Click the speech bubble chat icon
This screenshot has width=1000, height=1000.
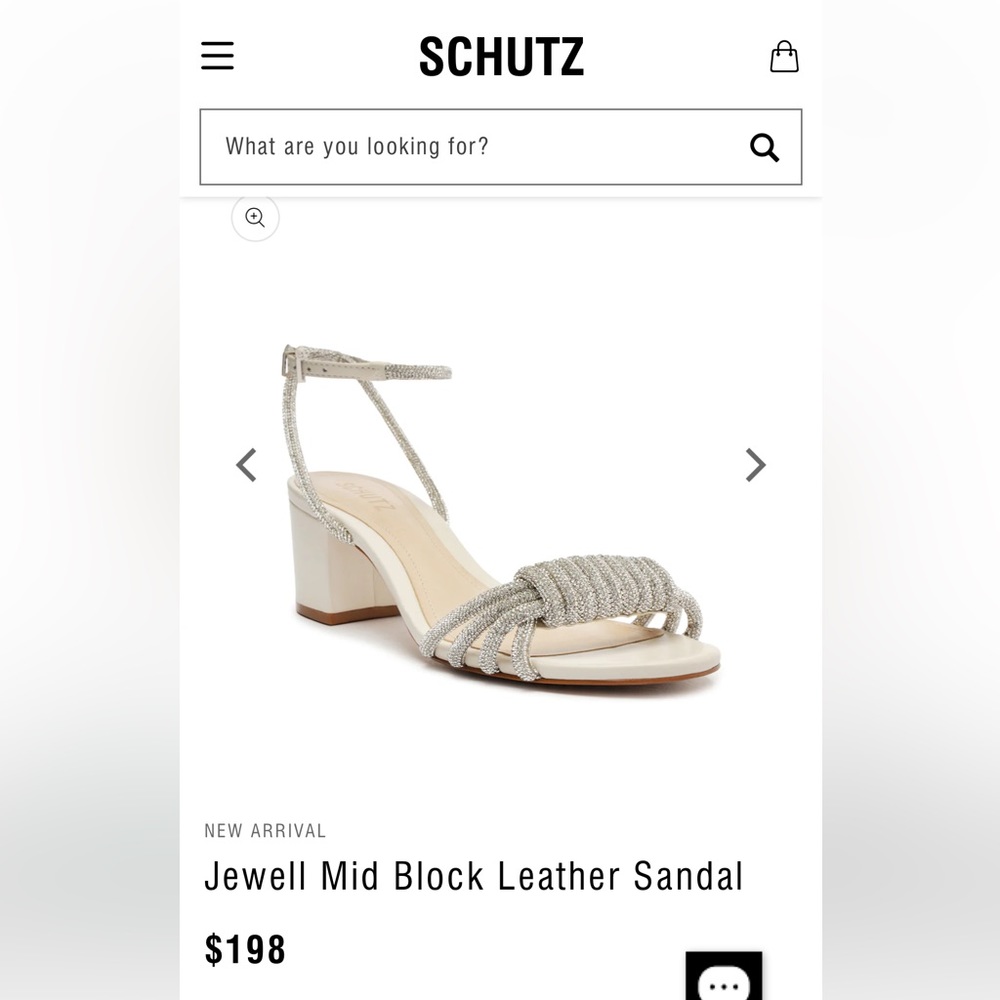pyautogui.click(x=725, y=985)
